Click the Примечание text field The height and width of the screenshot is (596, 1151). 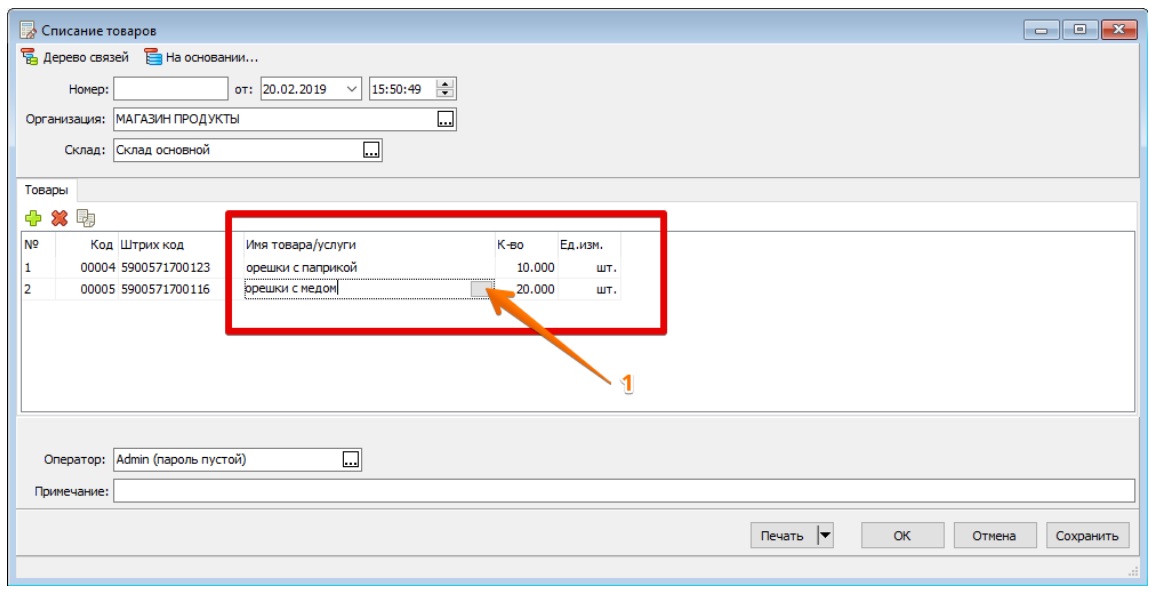(624, 491)
